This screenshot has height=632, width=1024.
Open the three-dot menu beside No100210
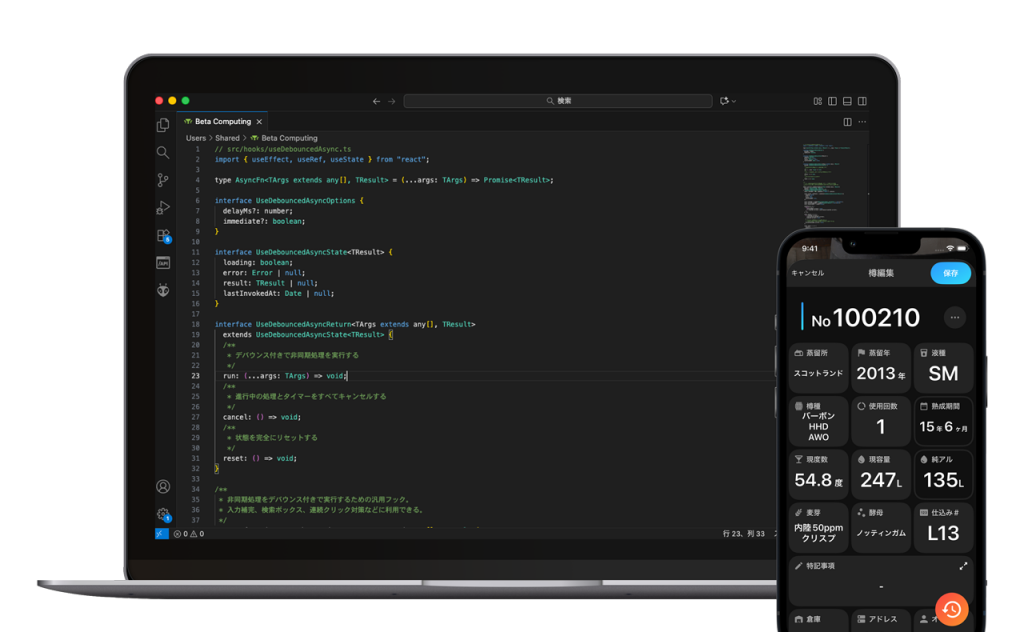tap(954, 317)
